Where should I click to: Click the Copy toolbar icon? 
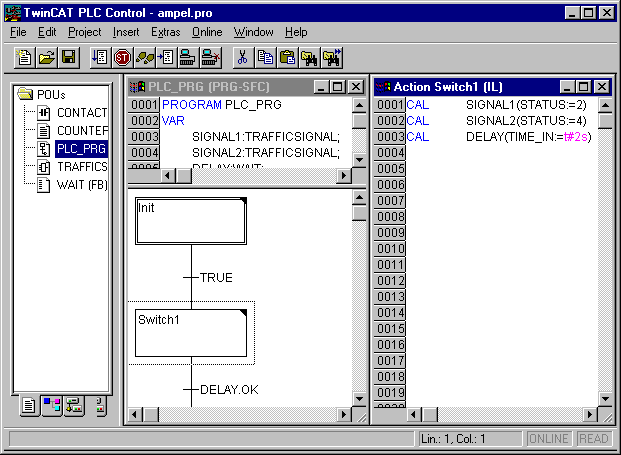(265, 58)
